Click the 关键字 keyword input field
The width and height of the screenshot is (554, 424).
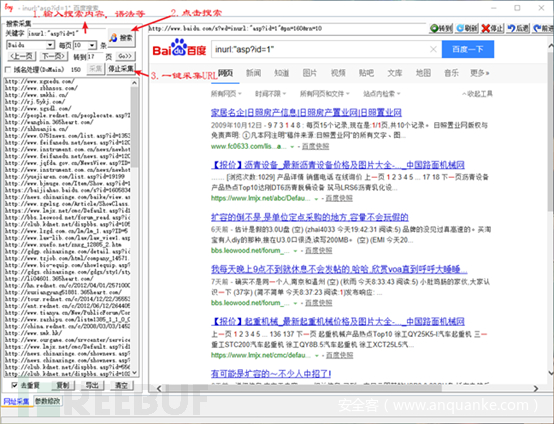(x=66, y=34)
